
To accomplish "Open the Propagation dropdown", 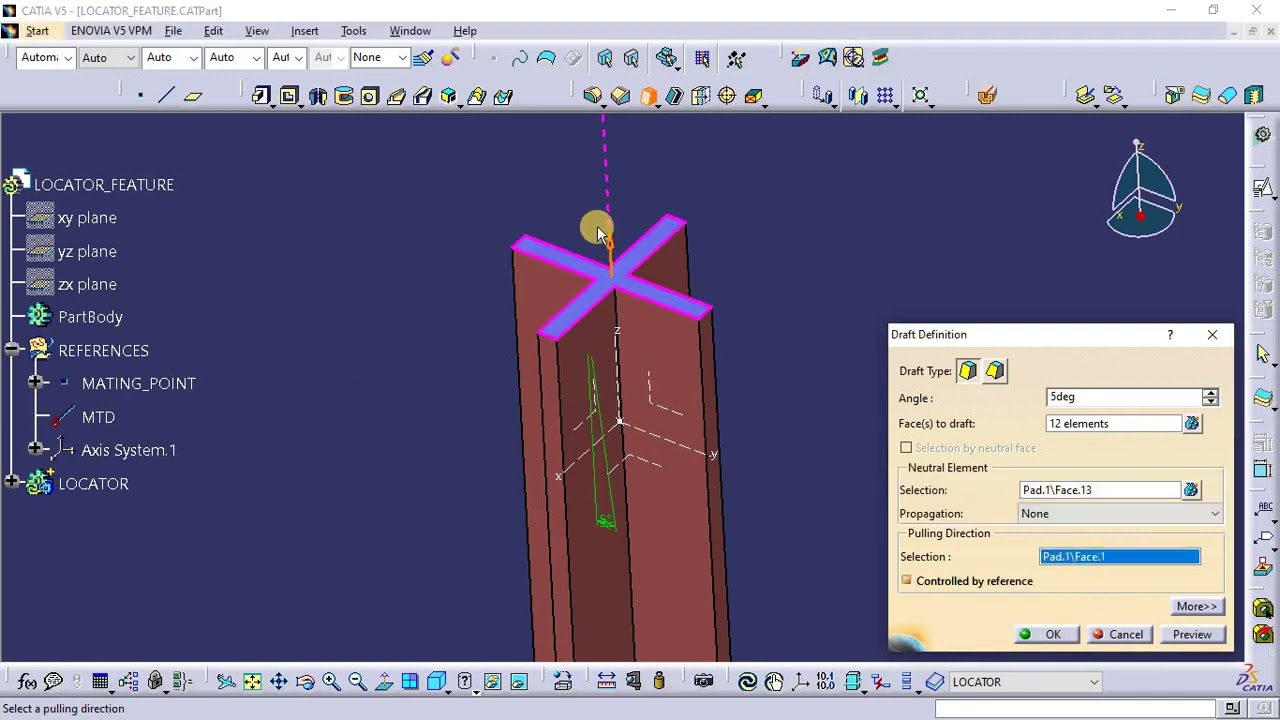I will click(x=1120, y=514).
